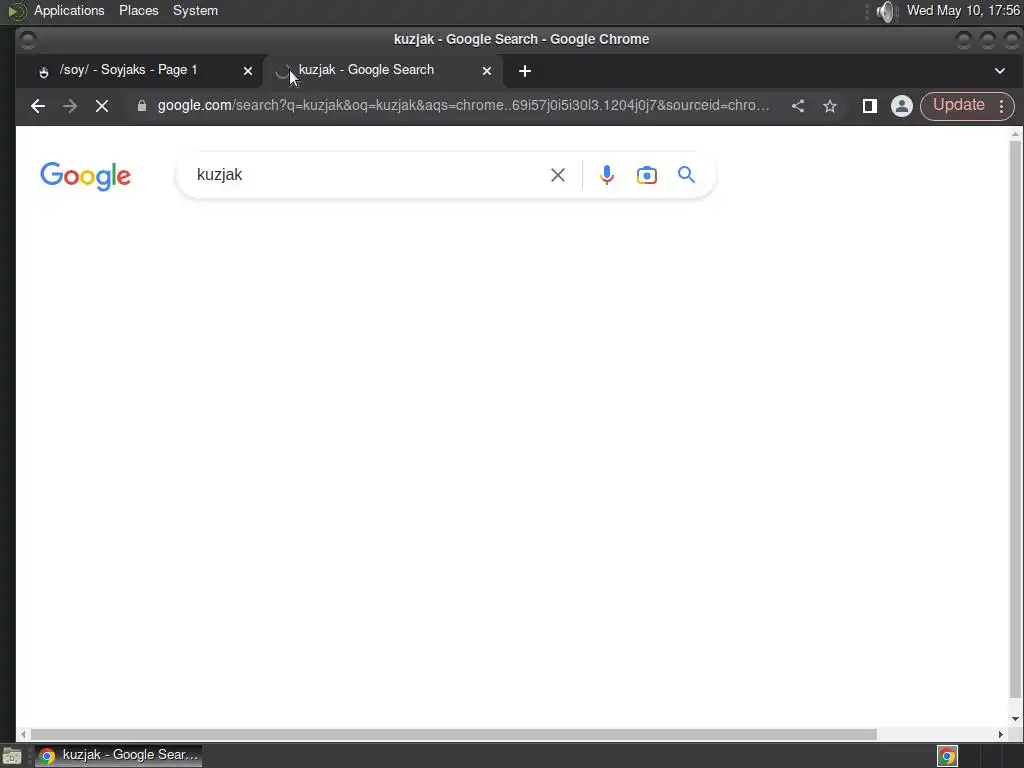Go back to the previous page
This screenshot has height=768, width=1024.
[x=38, y=106]
